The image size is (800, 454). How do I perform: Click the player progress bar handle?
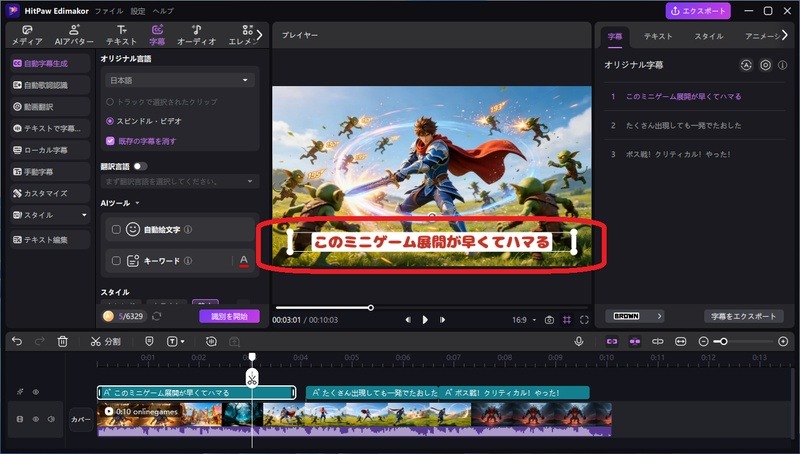tap(371, 308)
